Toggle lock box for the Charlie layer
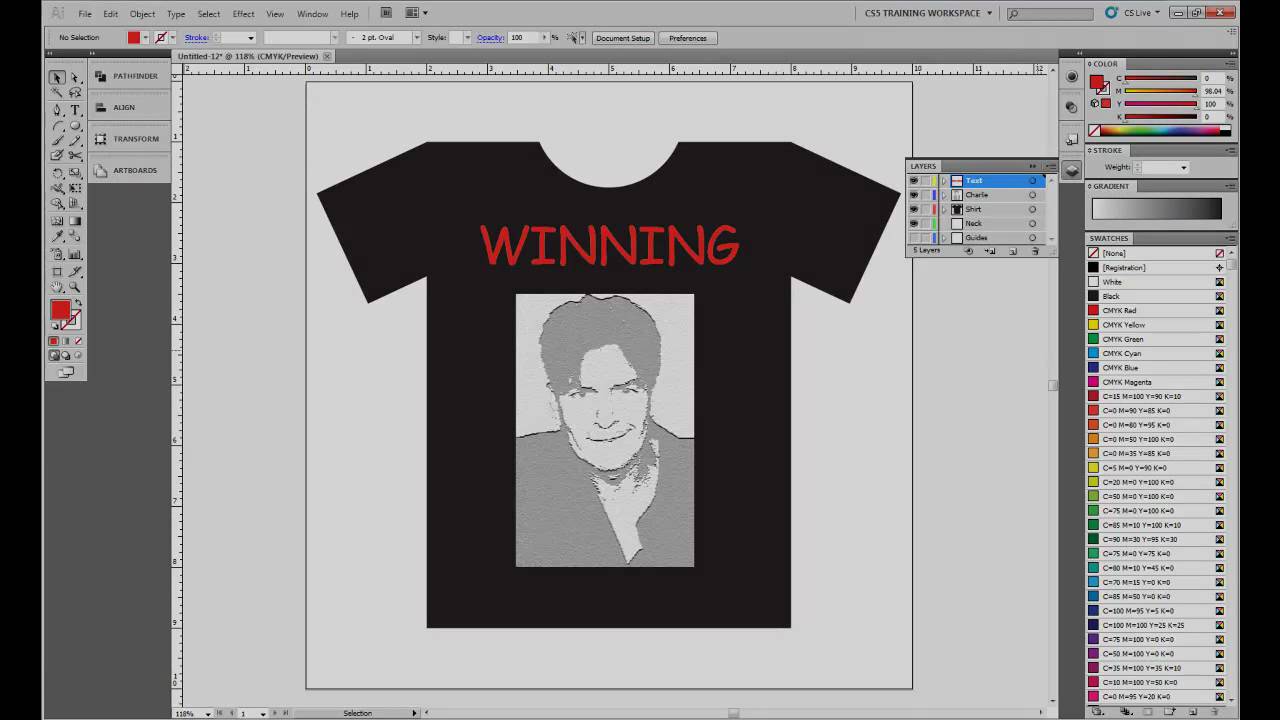The width and height of the screenshot is (1280, 720). coord(925,195)
